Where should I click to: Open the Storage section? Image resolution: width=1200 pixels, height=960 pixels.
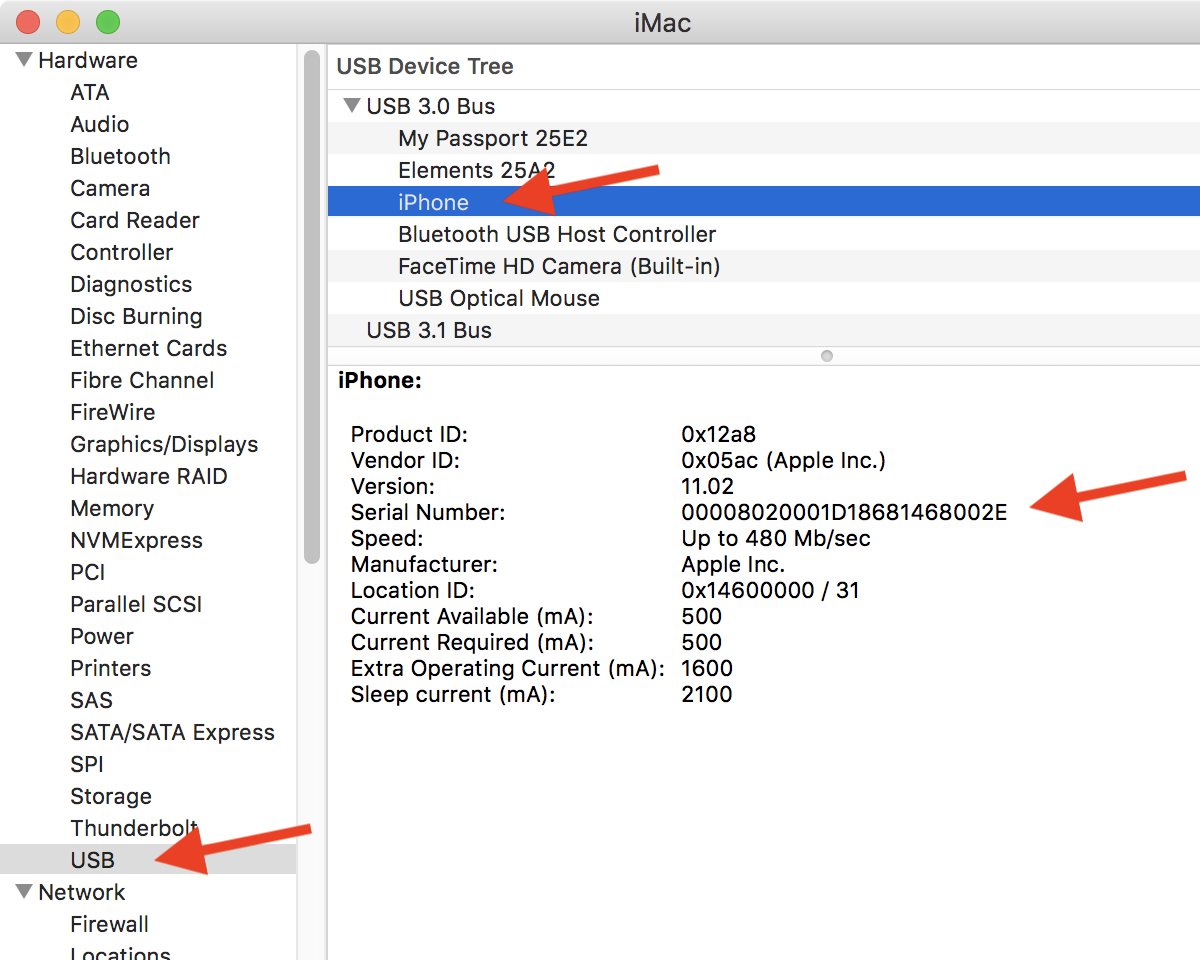pyautogui.click(x=111, y=796)
